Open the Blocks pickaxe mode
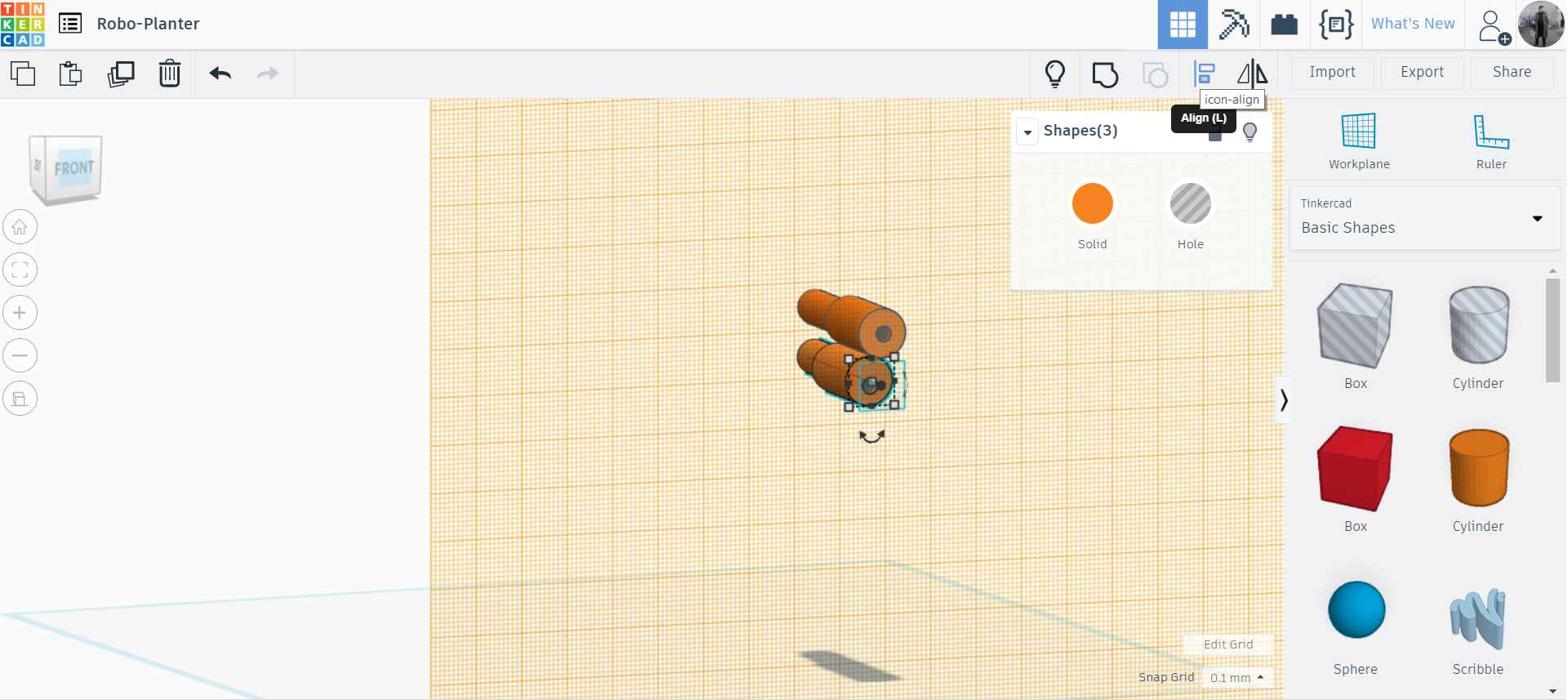The width and height of the screenshot is (1568, 700). (x=1234, y=25)
